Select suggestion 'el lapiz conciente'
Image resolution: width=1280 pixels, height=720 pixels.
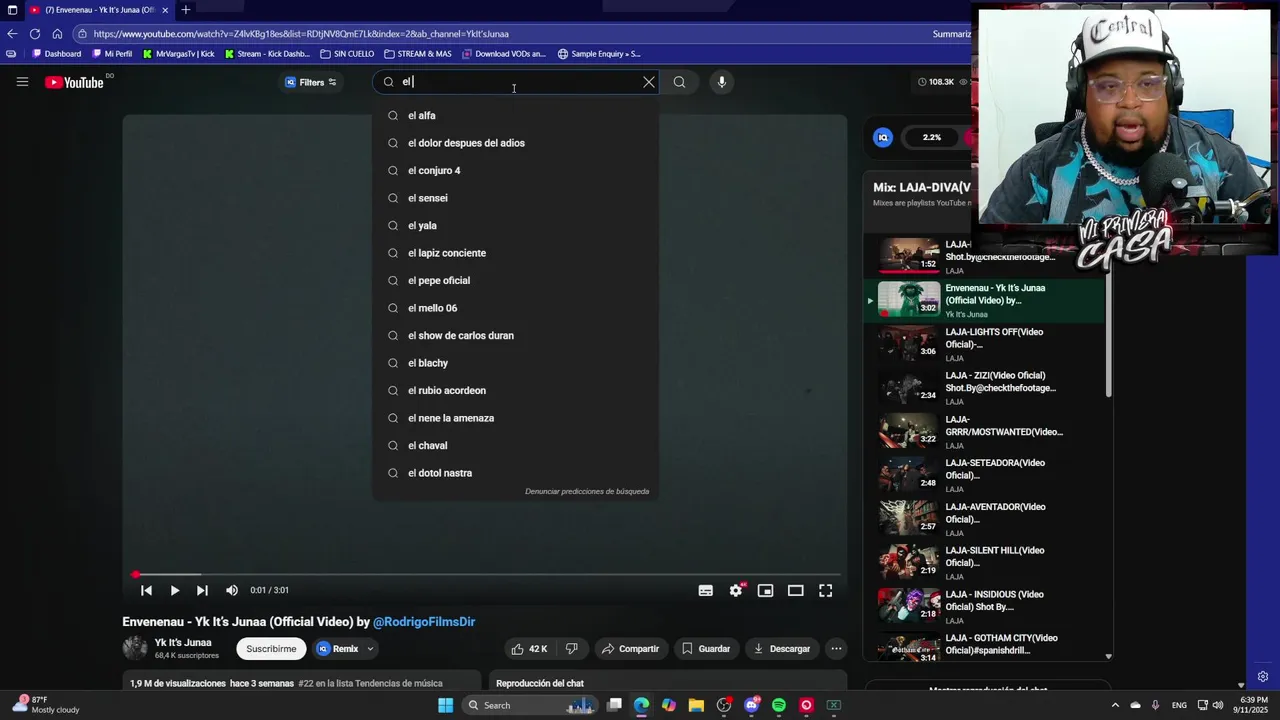pyautogui.click(x=515, y=253)
